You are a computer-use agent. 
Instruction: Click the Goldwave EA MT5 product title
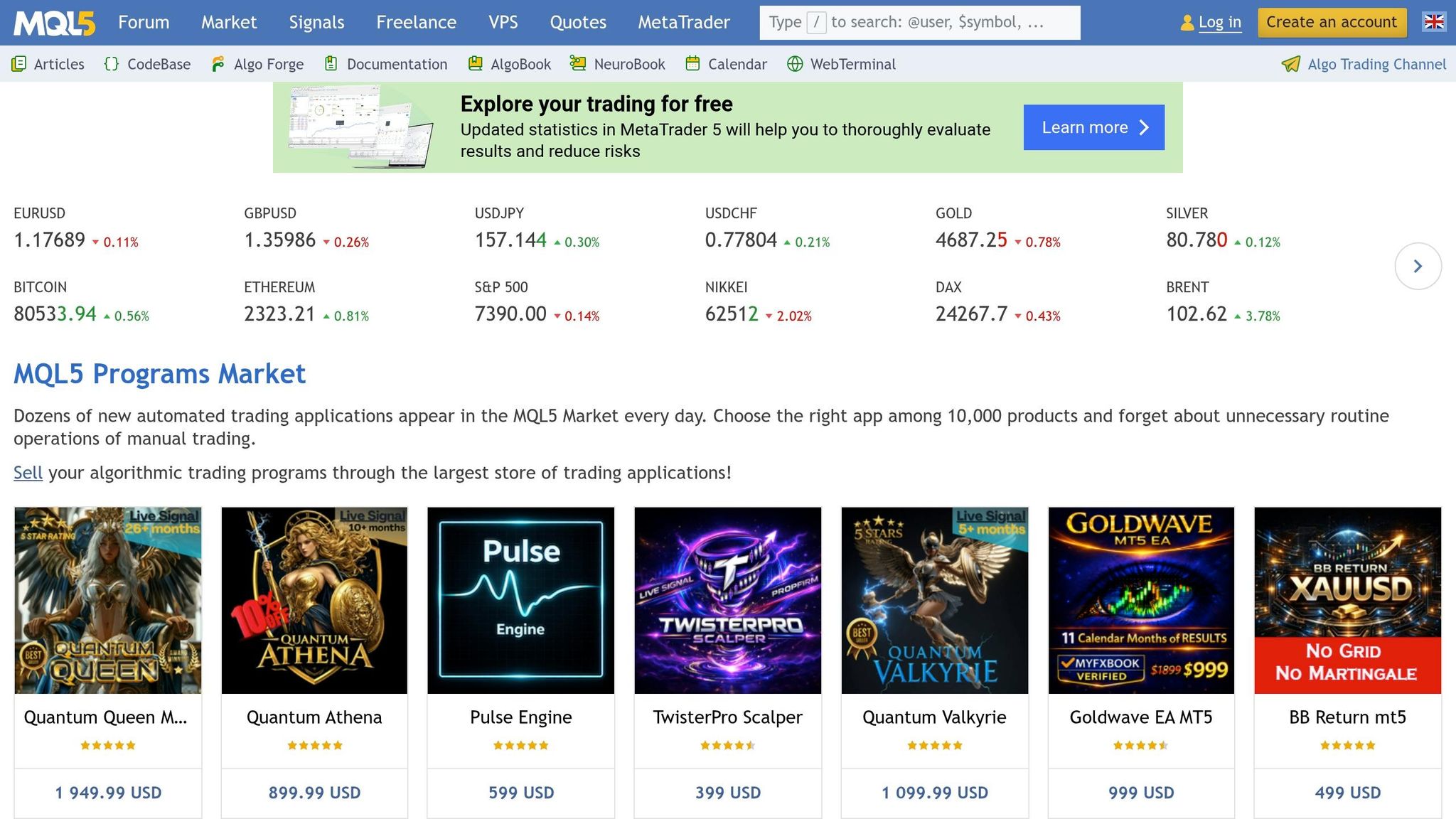1141,717
